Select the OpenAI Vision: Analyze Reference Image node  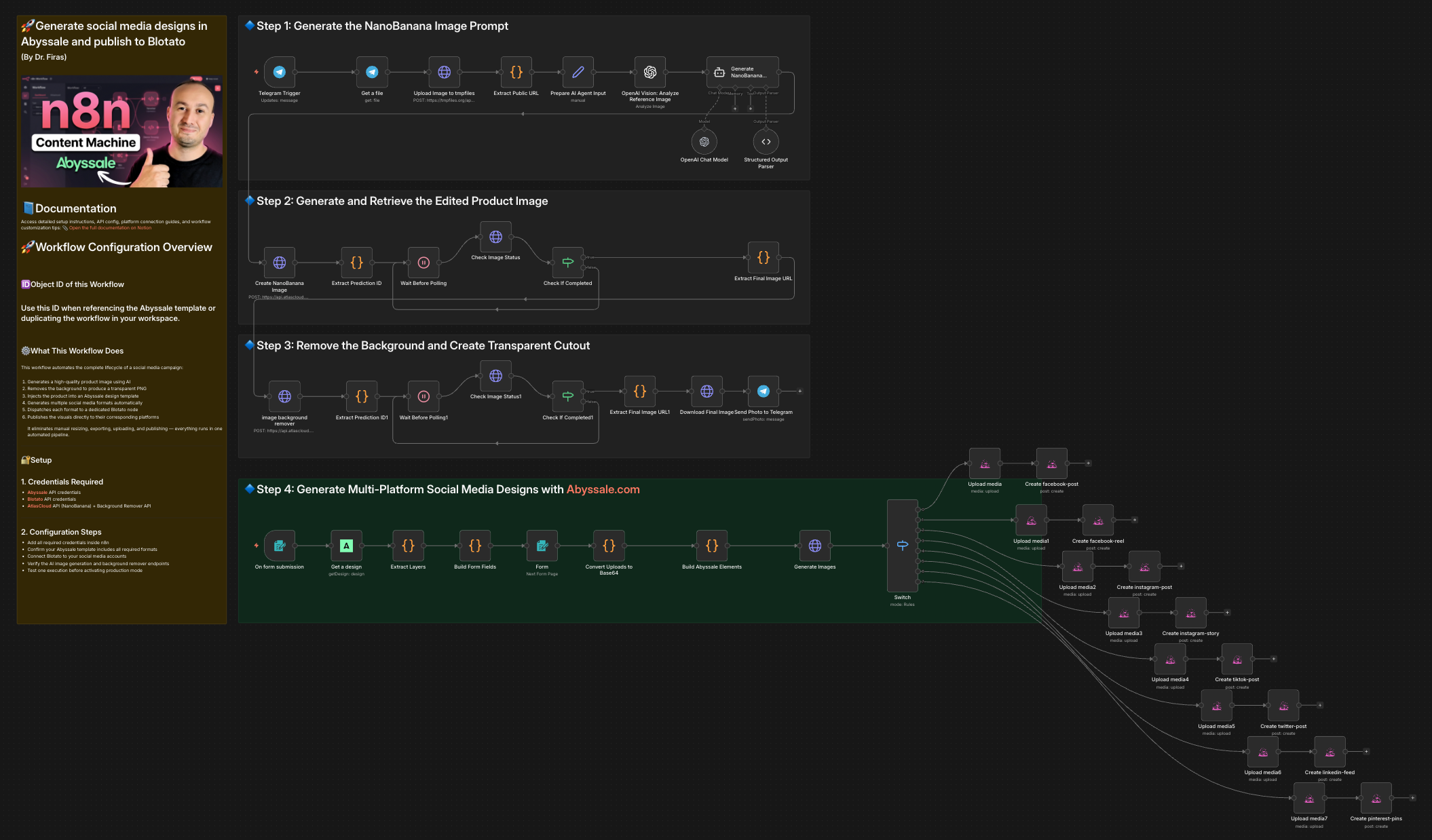649,72
